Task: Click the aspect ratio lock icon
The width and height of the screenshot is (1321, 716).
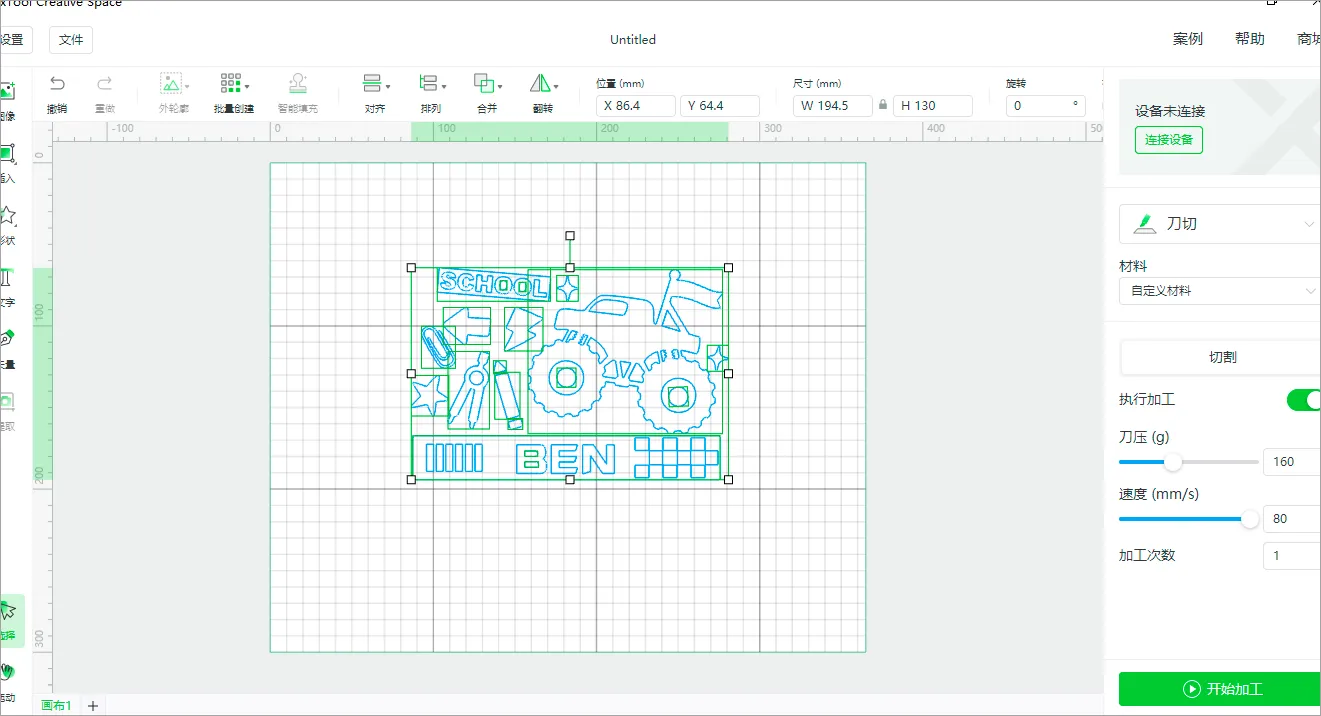Action: [x=882, y=105]
